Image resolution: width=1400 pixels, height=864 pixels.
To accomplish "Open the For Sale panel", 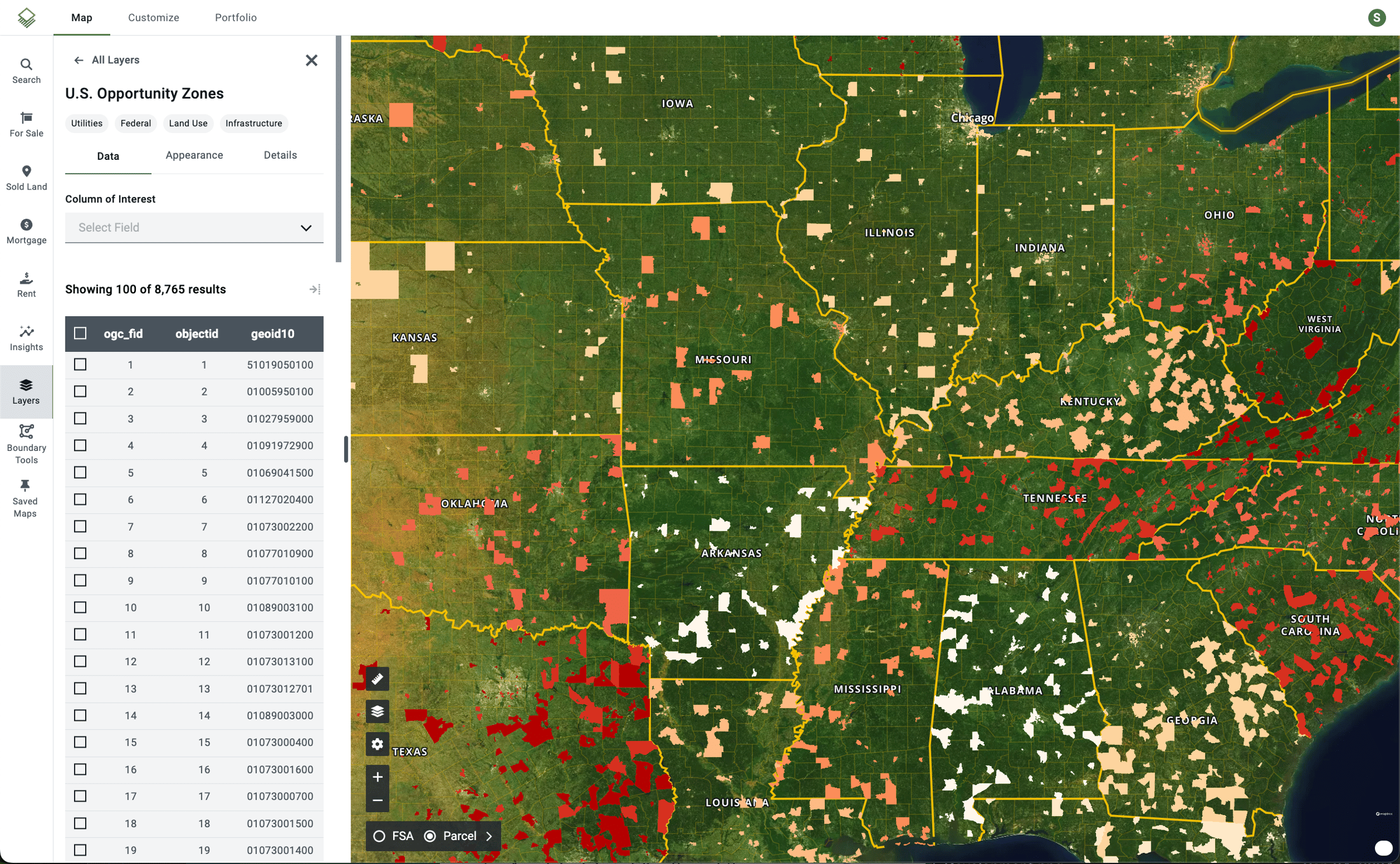I will coord(26,123).
